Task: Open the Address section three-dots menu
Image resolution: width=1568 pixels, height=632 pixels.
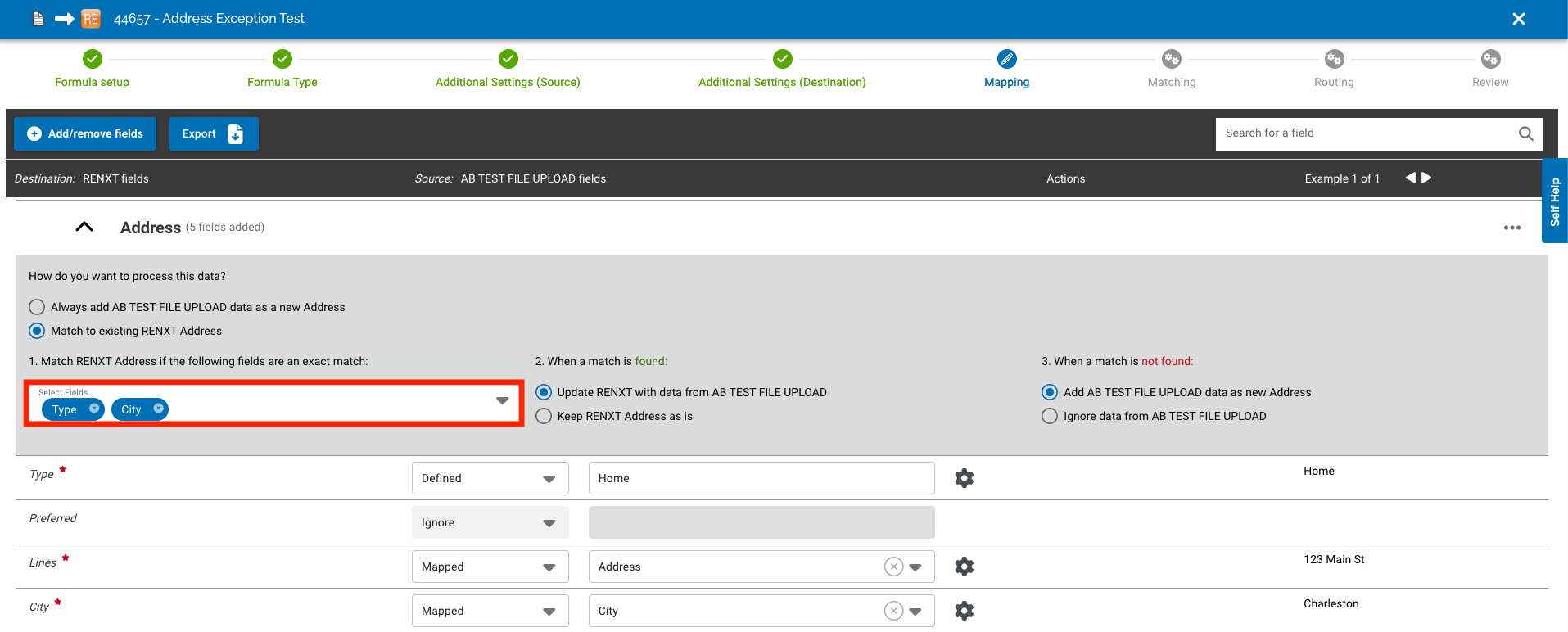Action: coord(1512,228)
